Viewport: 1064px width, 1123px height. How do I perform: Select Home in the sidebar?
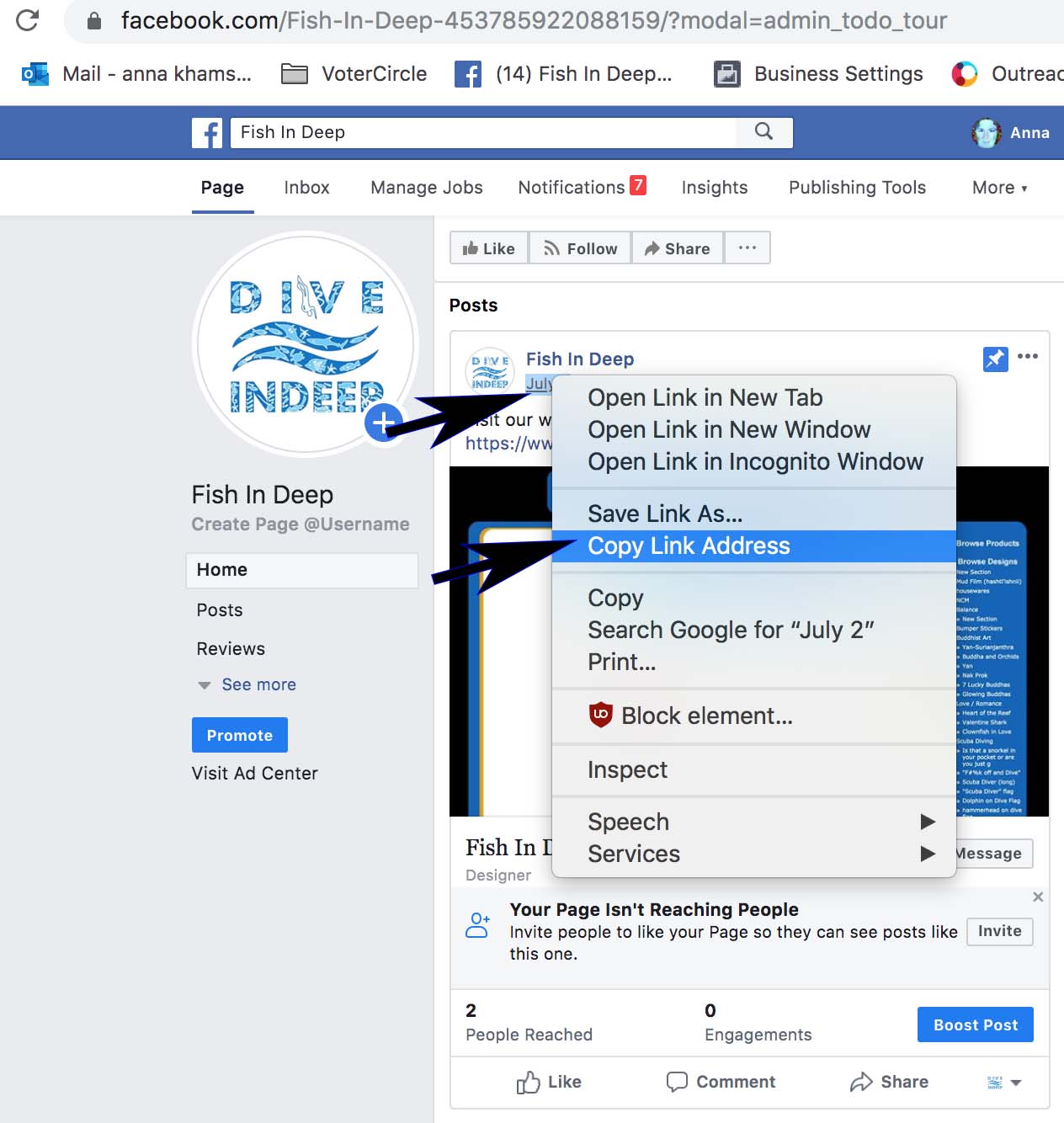(x=302, y=570)
